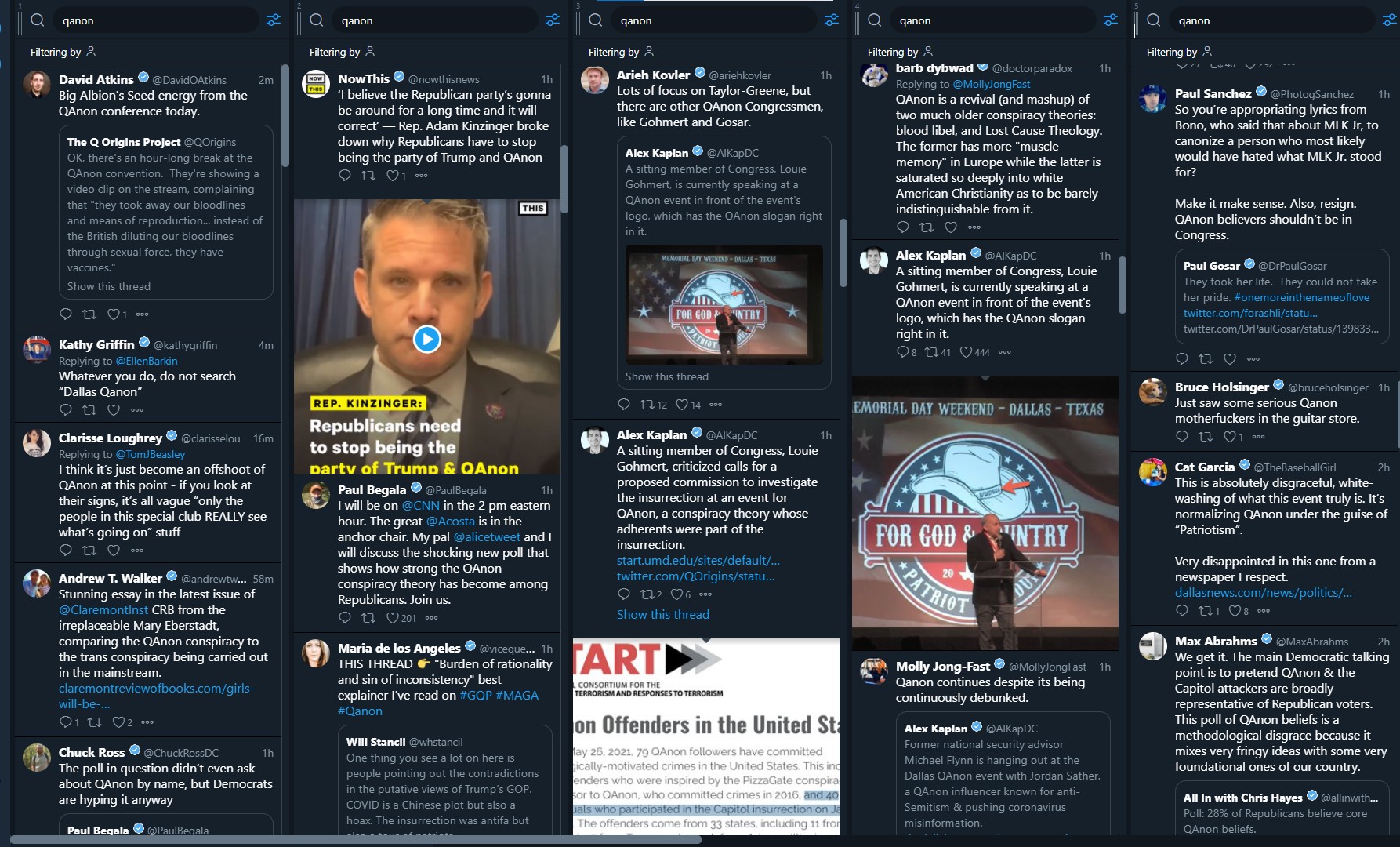Open more options on NowThis tweet

coord(422,176)
